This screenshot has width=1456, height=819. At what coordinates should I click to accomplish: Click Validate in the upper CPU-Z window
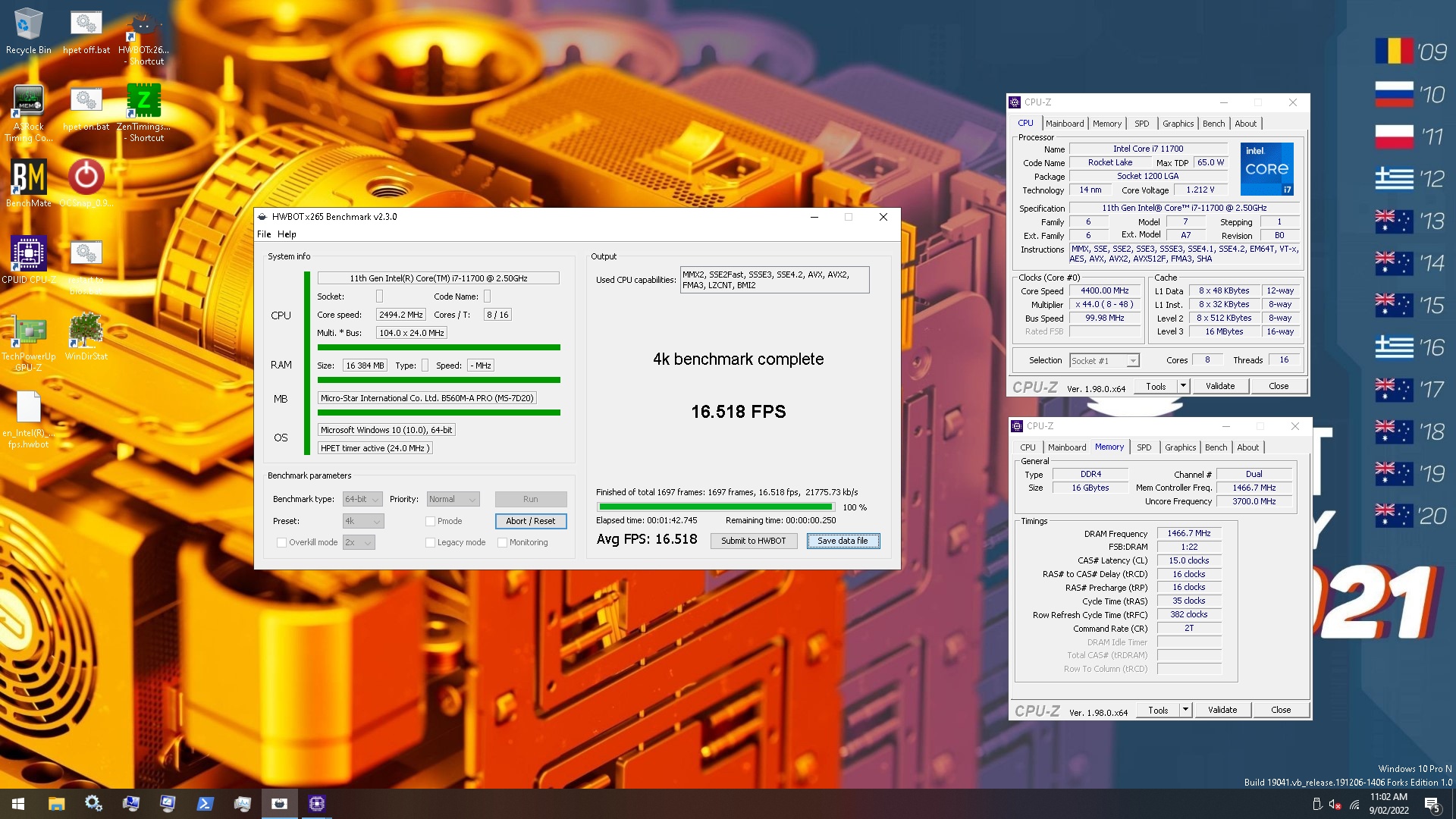click(1220, 386)
